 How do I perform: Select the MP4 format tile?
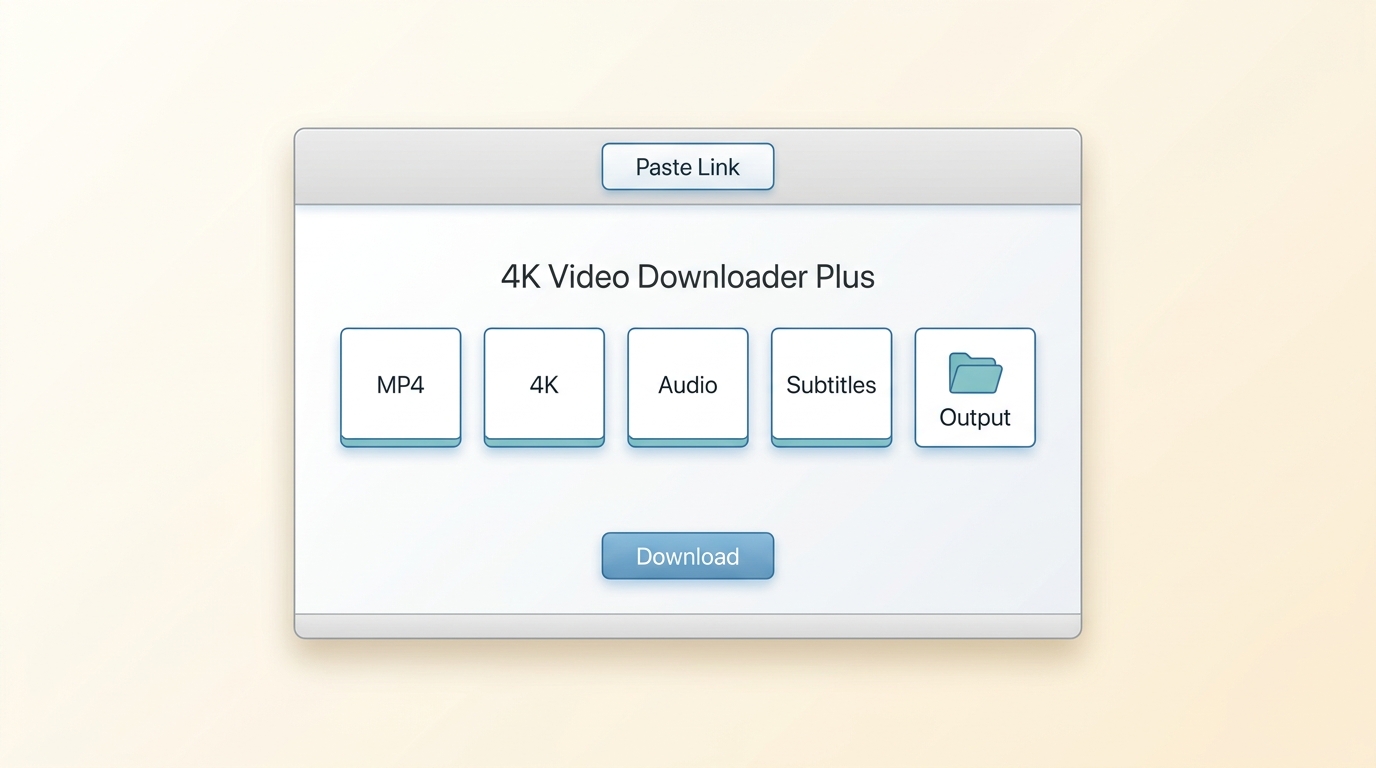[x=401, y=387]
